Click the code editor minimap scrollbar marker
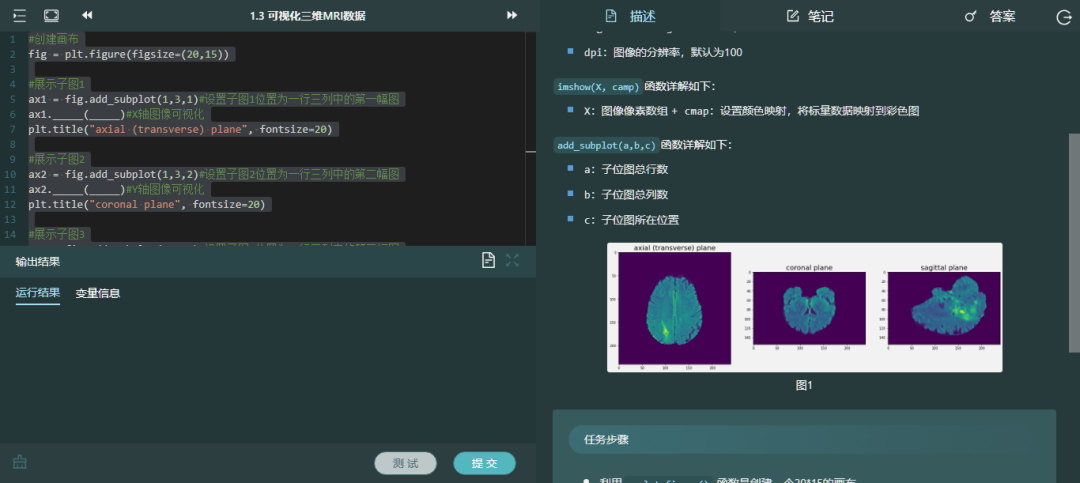The width and height of the screenshot is (1080, 483). 530,151
